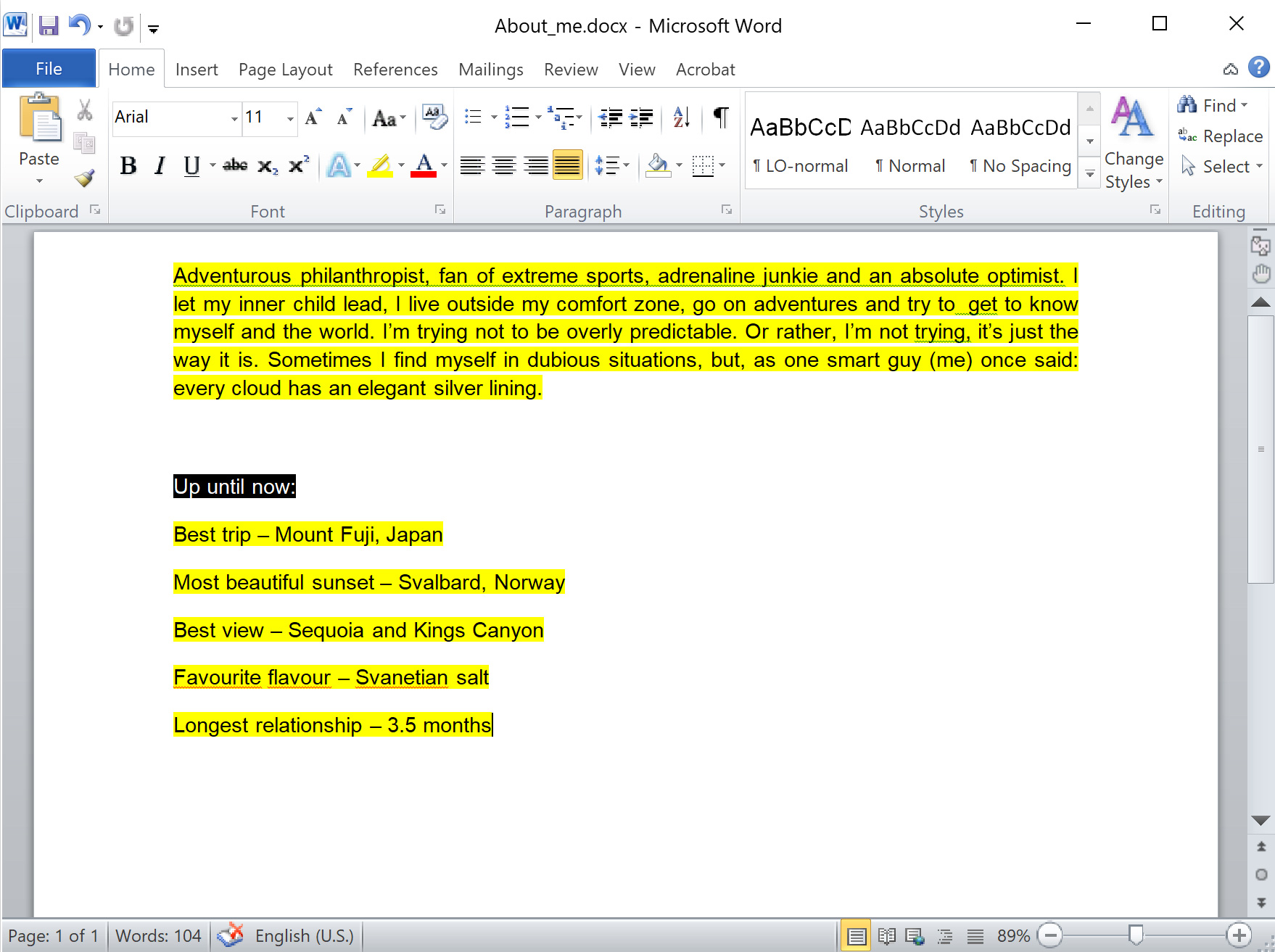Toggle bold formatting

(128, 165)
